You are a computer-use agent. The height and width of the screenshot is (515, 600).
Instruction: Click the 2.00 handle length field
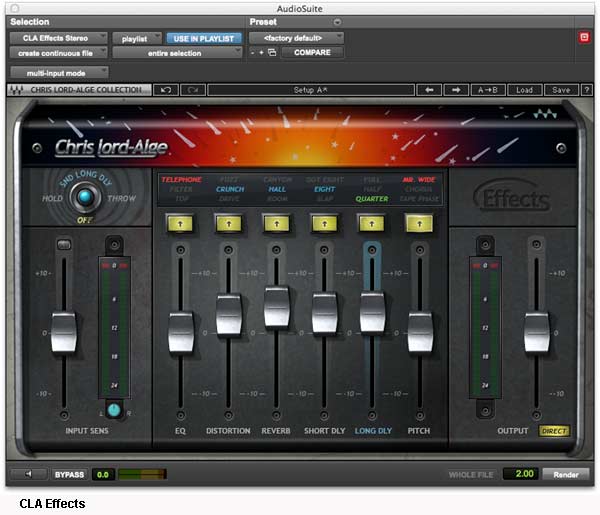tap(521, 474)
